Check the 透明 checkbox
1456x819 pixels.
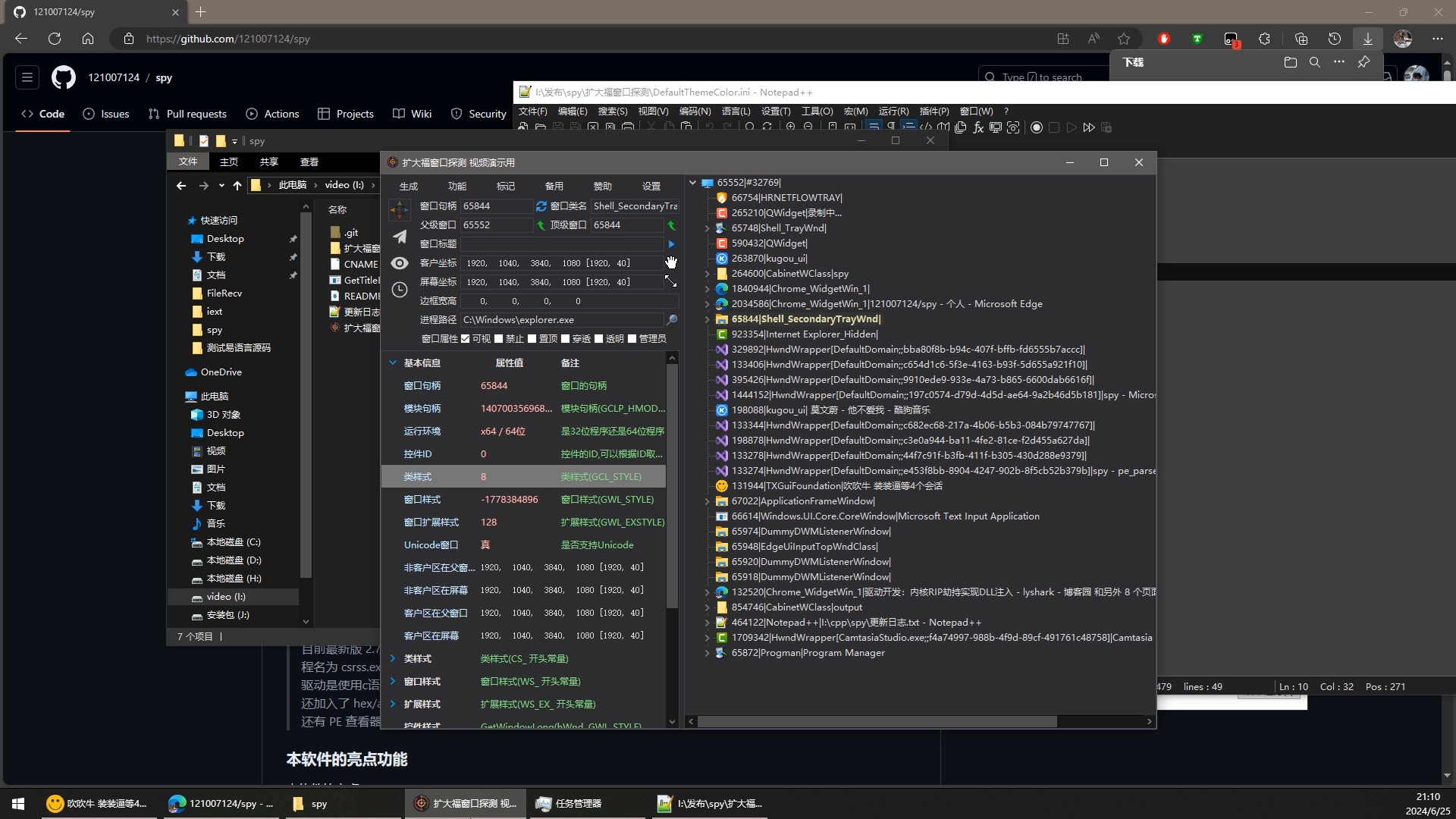(599, 339)
